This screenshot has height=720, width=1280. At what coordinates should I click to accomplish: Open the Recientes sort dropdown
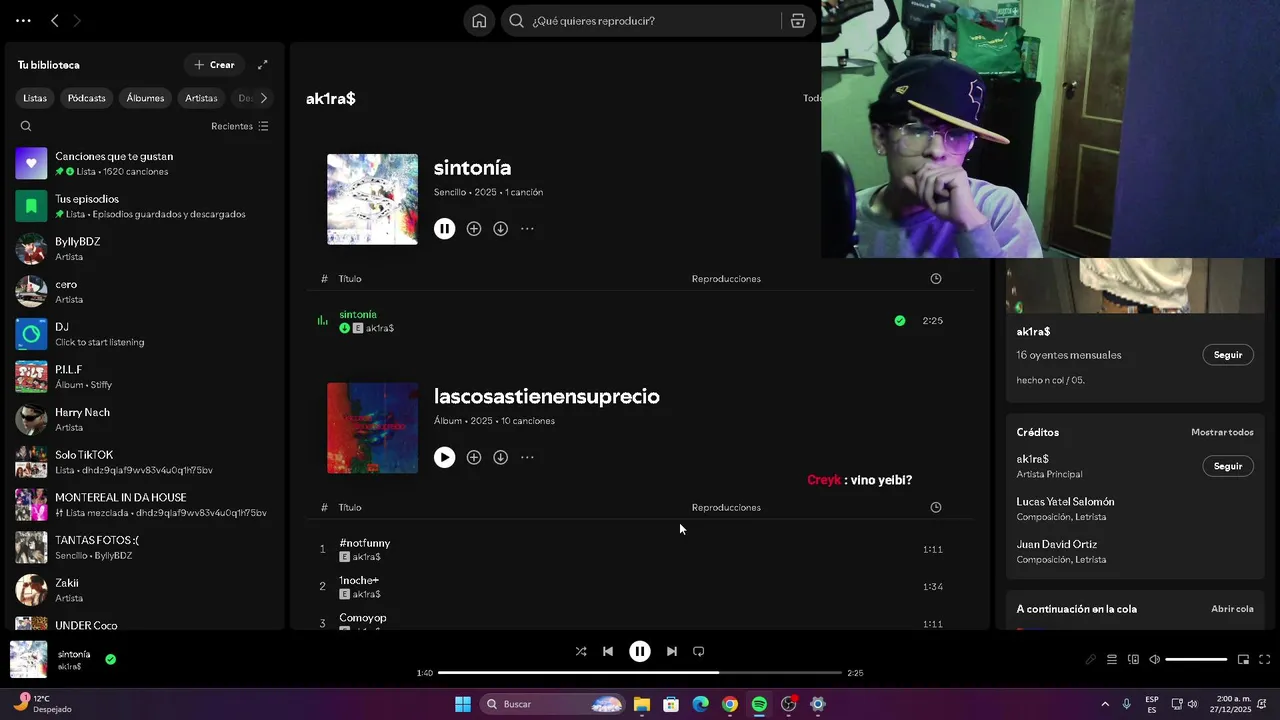(x=240, y=126)
